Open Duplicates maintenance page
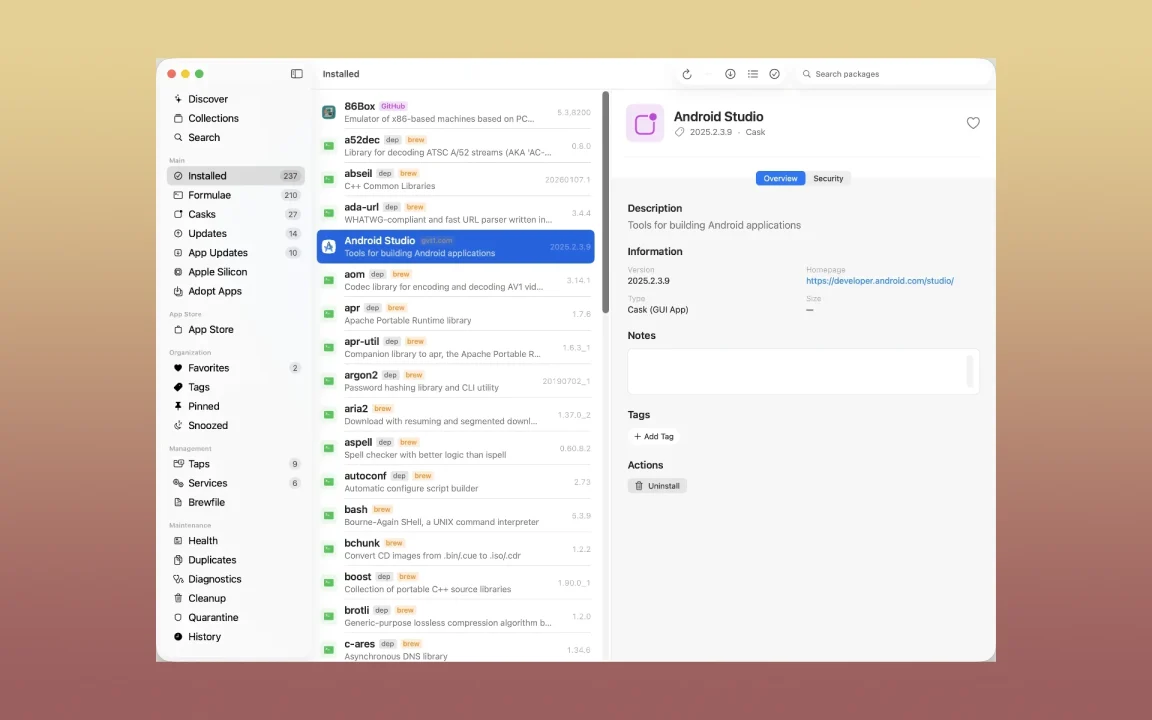 [x=235, y=559]
